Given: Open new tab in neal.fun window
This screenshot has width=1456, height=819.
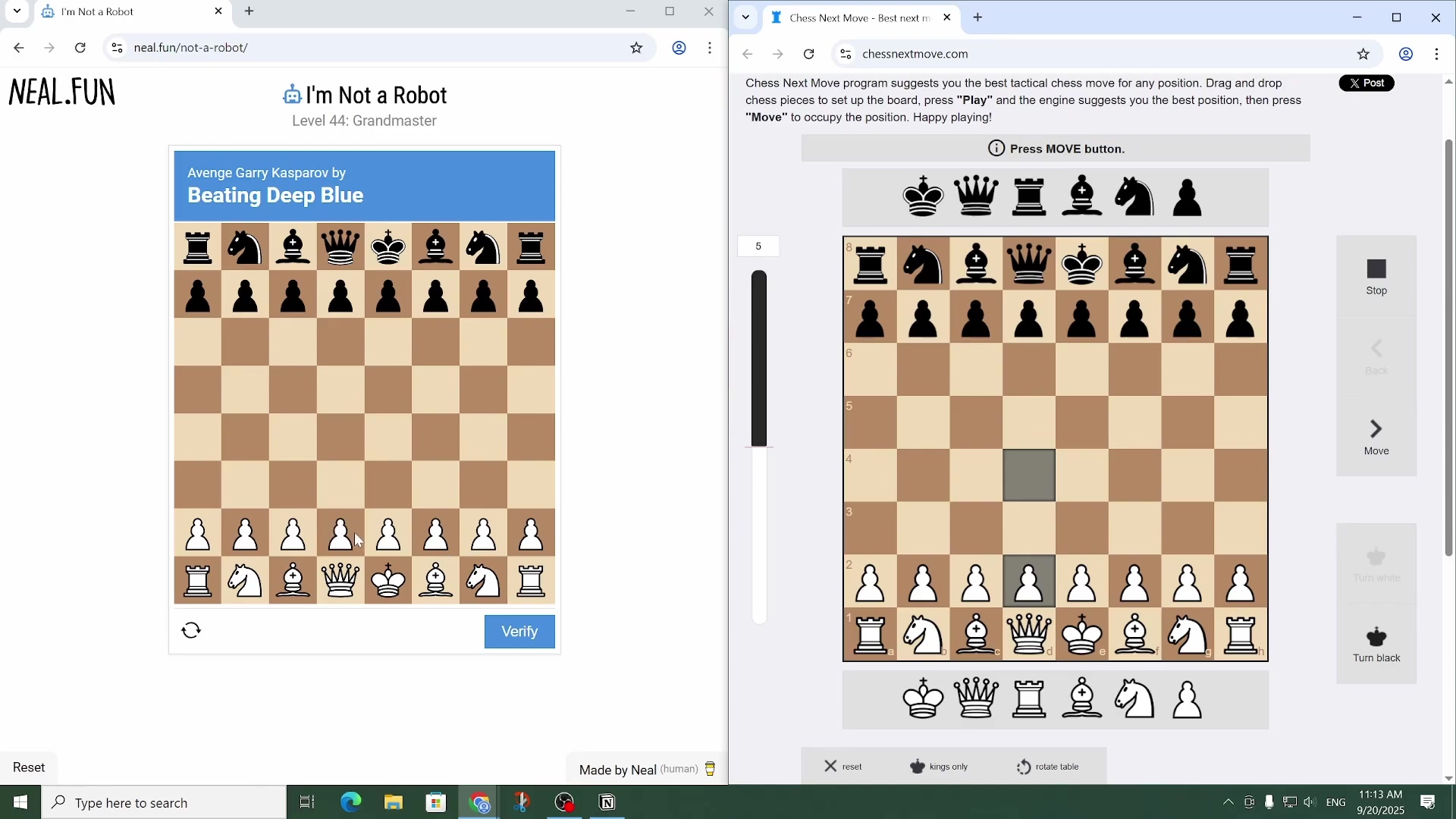Looking at the screenshot, I should (249, 11).
